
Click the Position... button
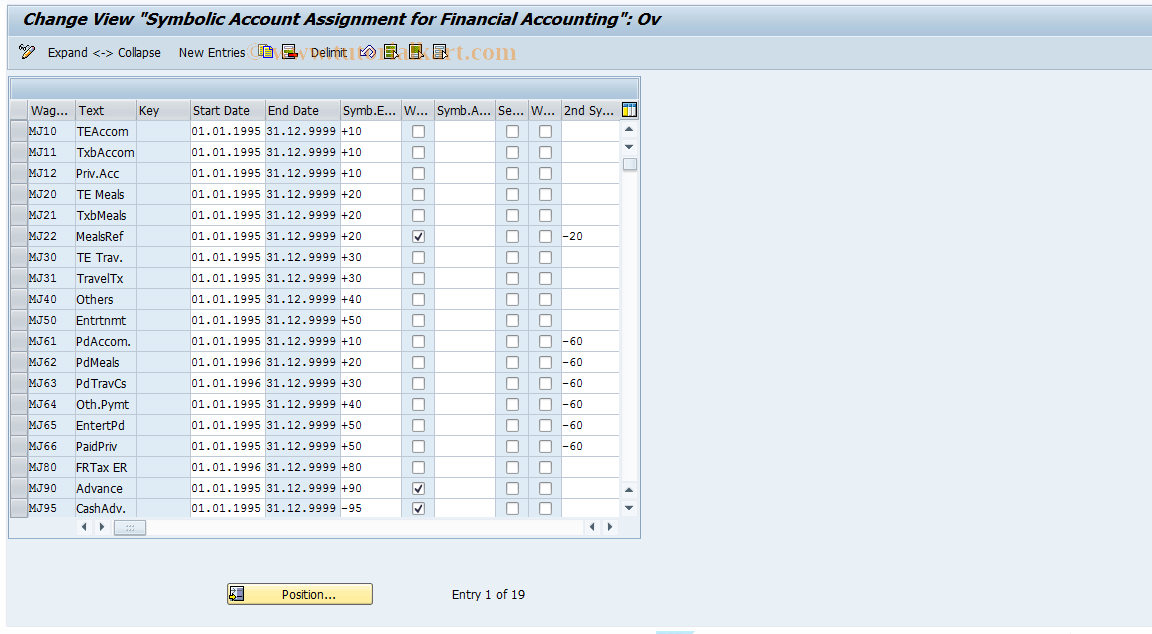300,594
